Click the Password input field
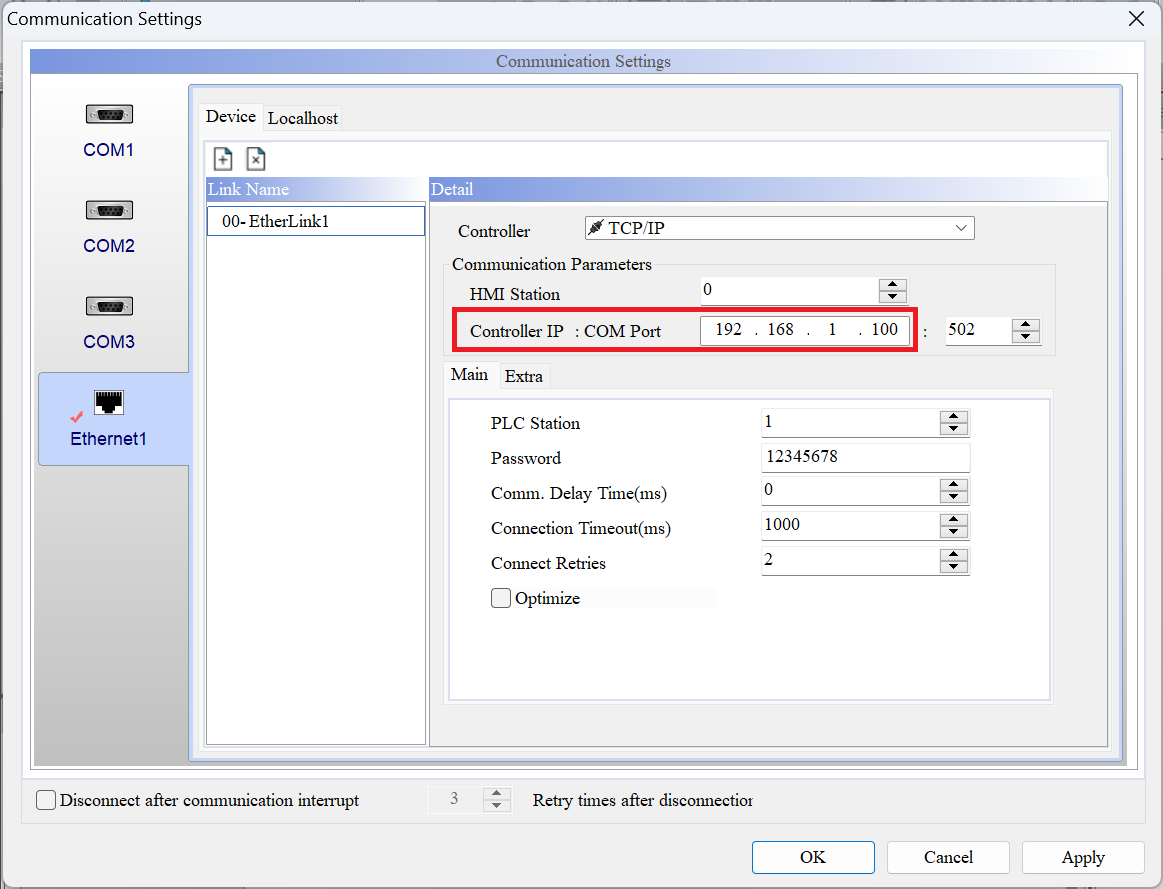The width and height of the screenshot is (1163, 889). click(864, 458)
